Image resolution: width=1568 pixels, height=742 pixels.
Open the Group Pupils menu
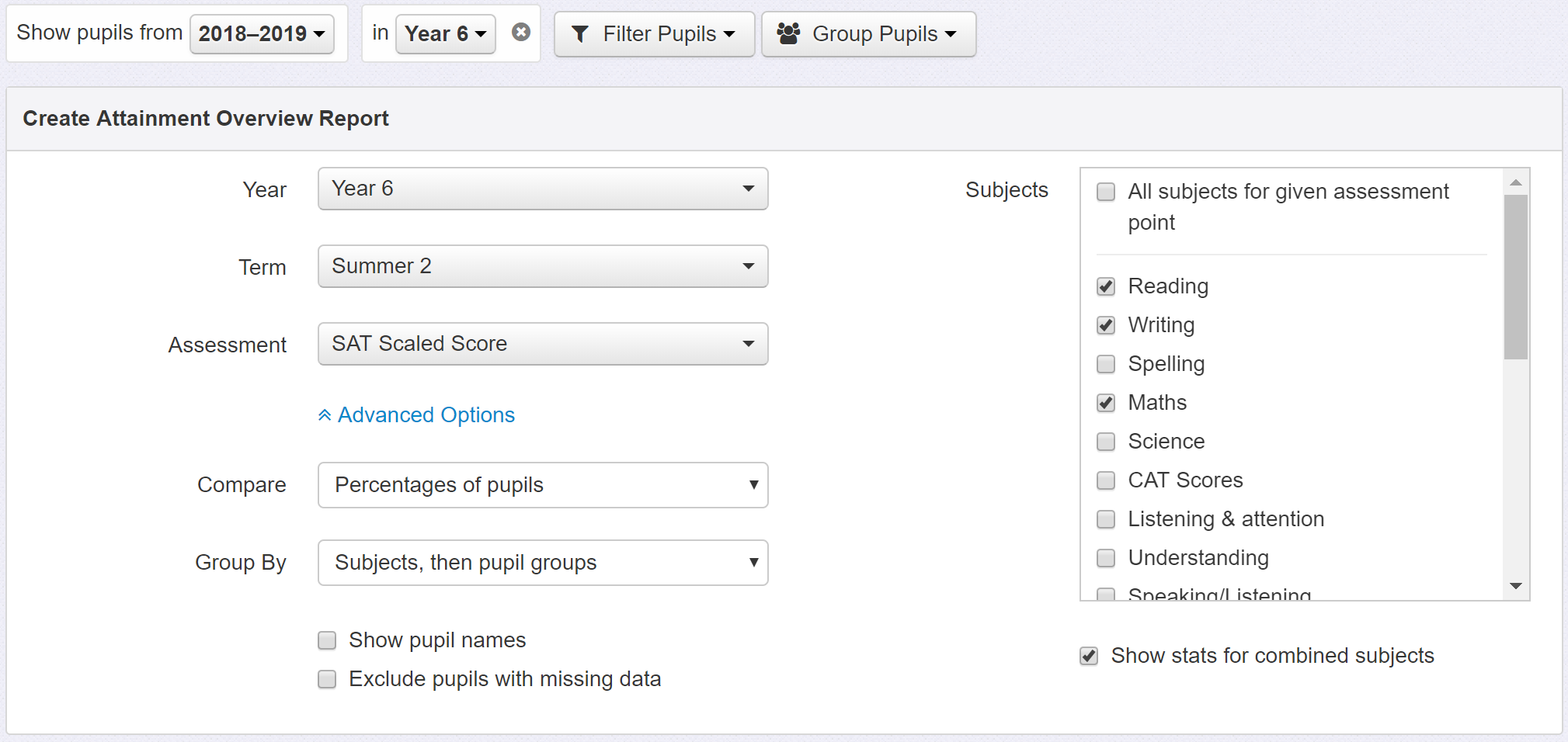[868, 34]
